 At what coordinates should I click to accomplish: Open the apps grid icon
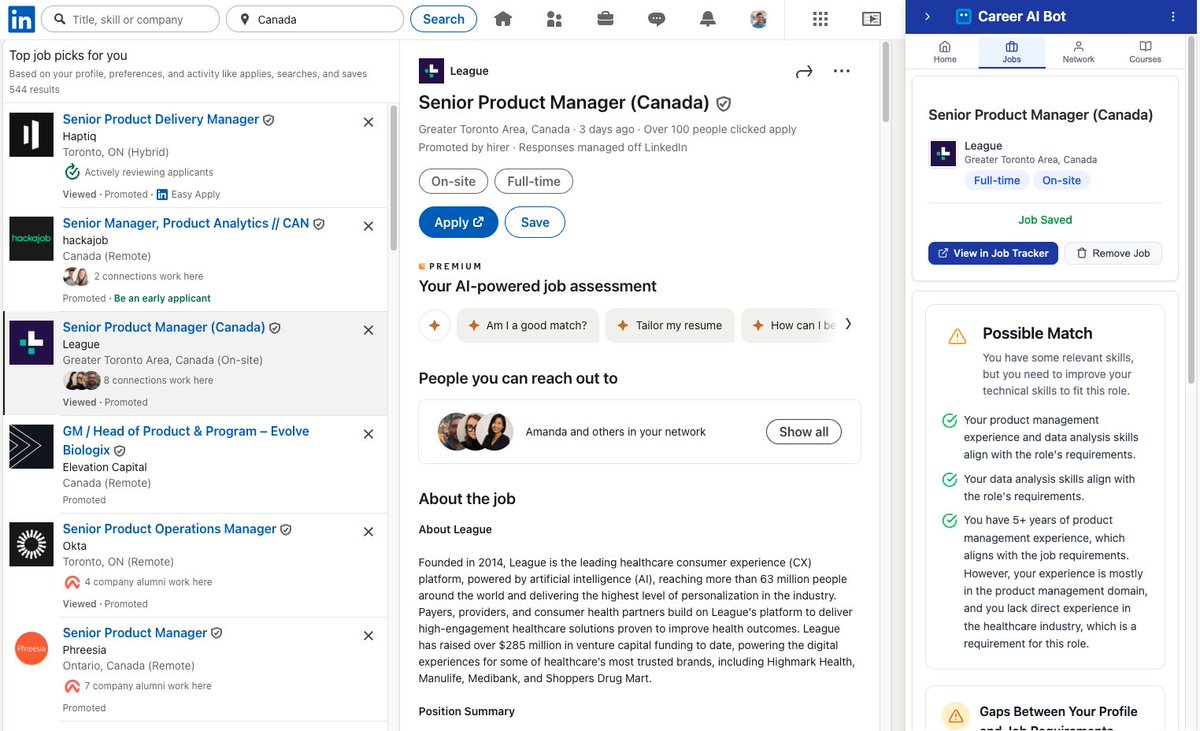[x=820, y=19]
